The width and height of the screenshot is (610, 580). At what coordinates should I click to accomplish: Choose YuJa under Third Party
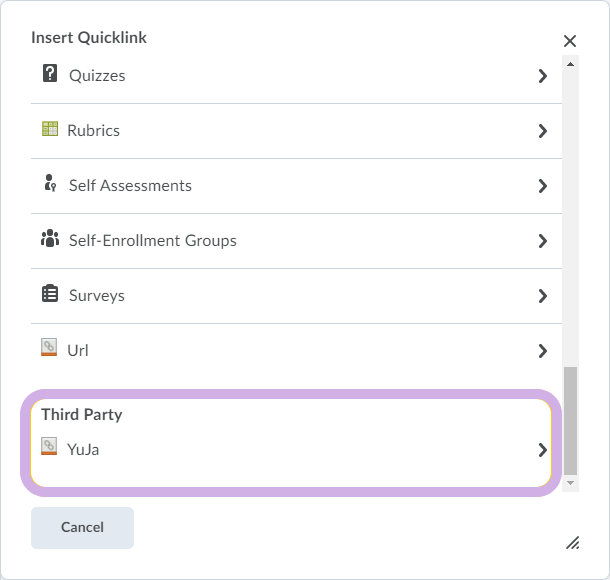point(291,450)
